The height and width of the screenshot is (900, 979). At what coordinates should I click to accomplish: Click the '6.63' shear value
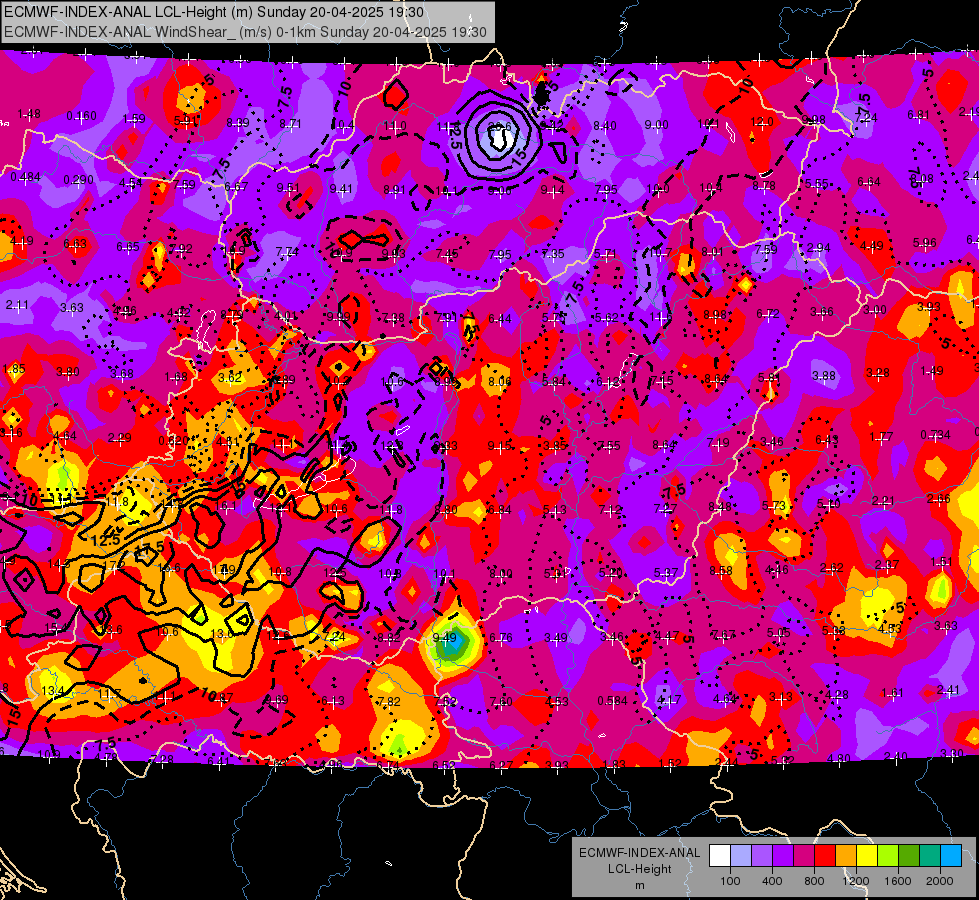pyautogui.click(x=75, y=244)
